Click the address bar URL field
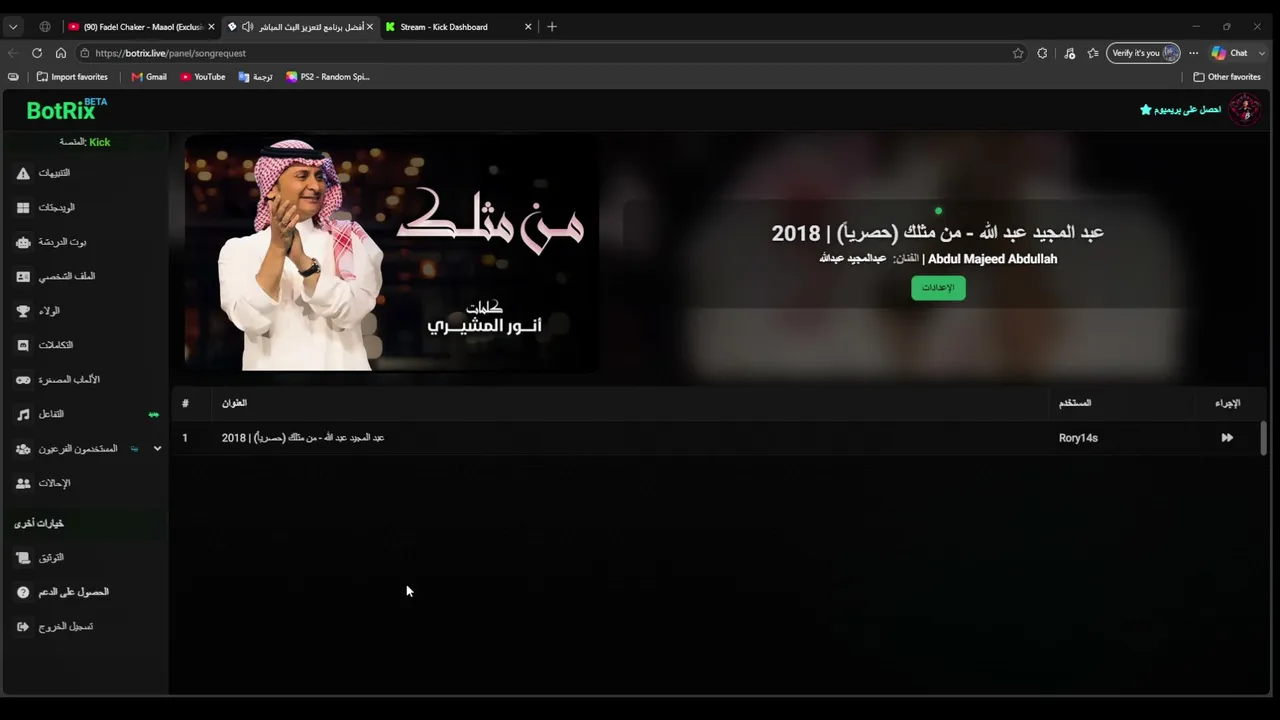1280x720 pixels. (x=550, y=53)
